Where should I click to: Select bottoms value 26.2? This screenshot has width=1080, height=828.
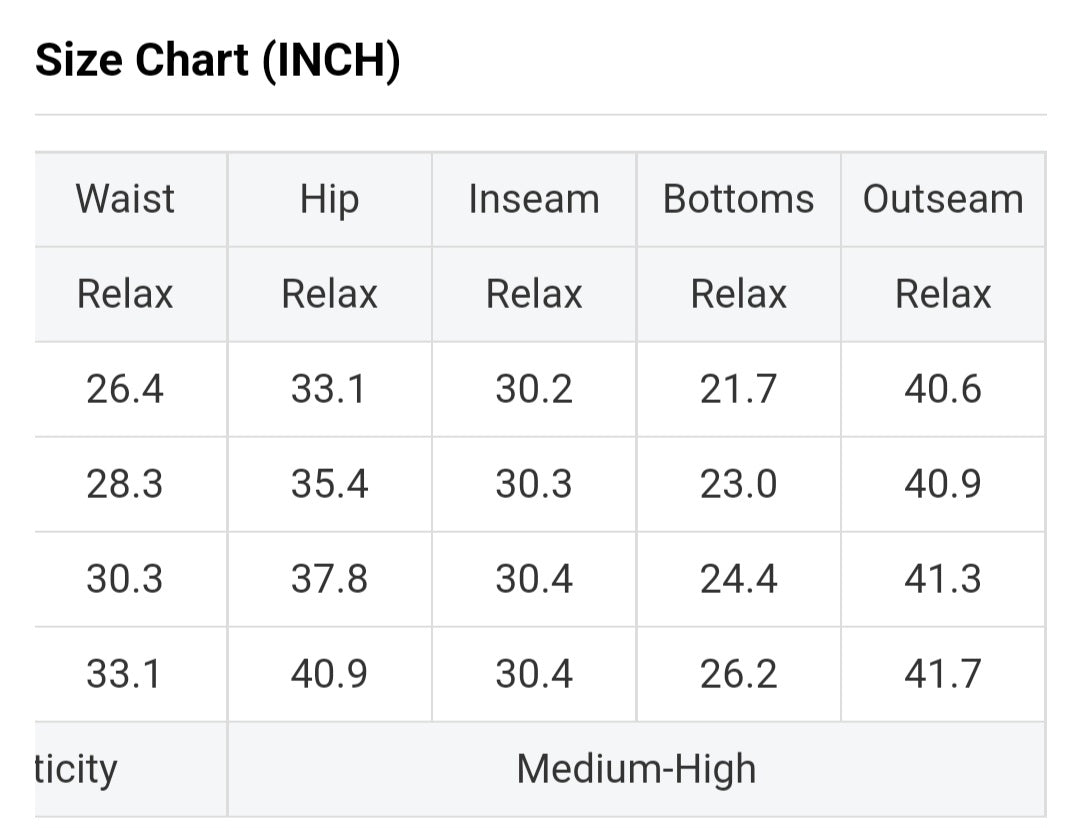738,674
